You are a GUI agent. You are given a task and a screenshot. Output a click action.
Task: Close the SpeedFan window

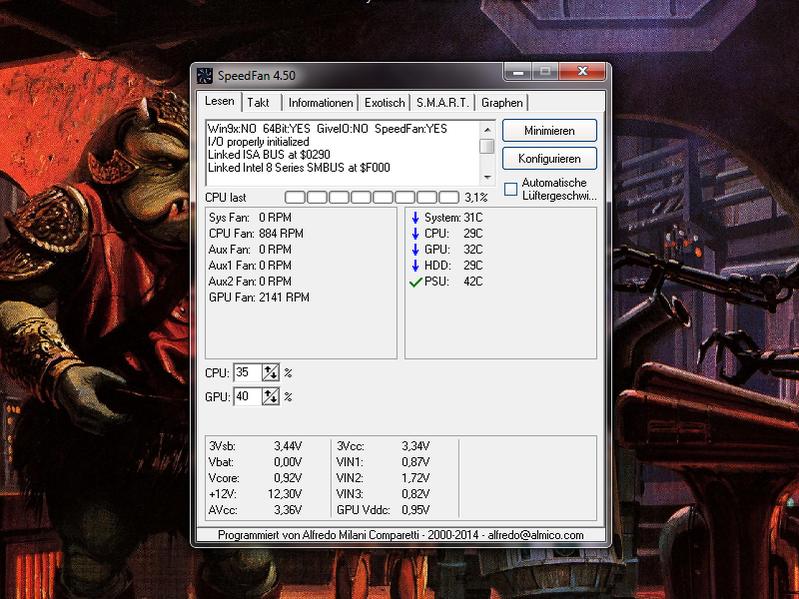582,71
